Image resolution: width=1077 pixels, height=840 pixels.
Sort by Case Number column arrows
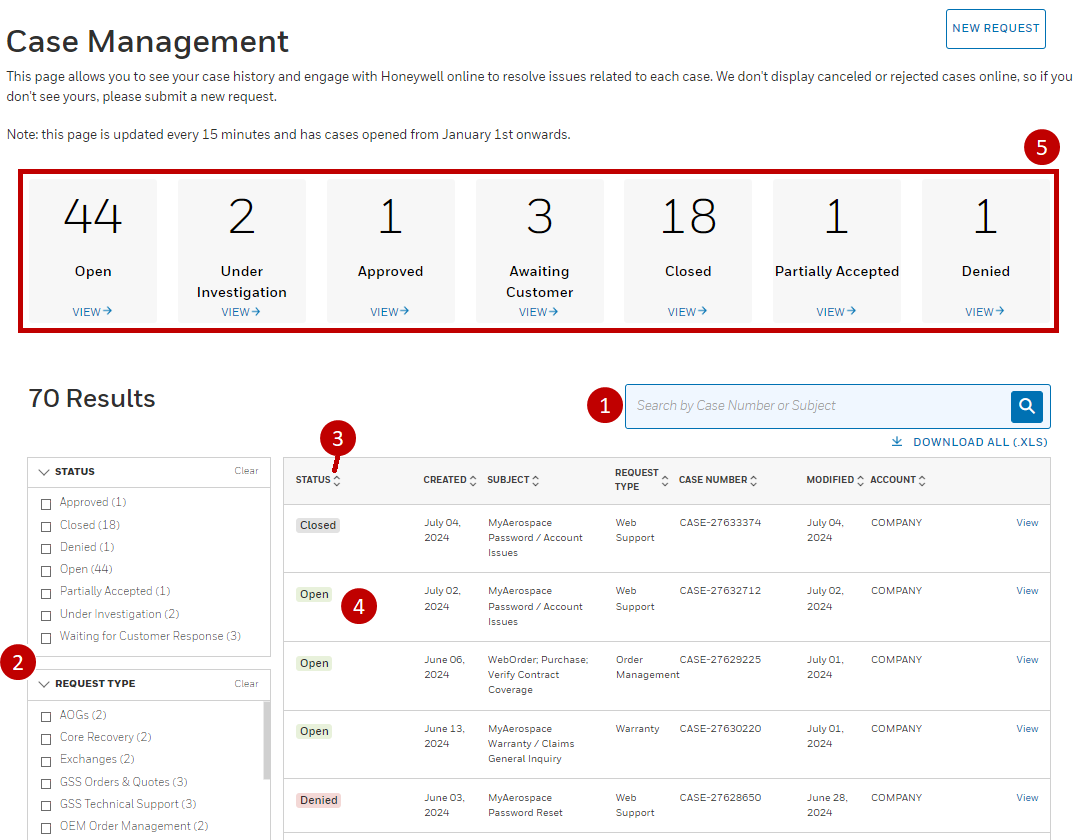pos(754,481)
